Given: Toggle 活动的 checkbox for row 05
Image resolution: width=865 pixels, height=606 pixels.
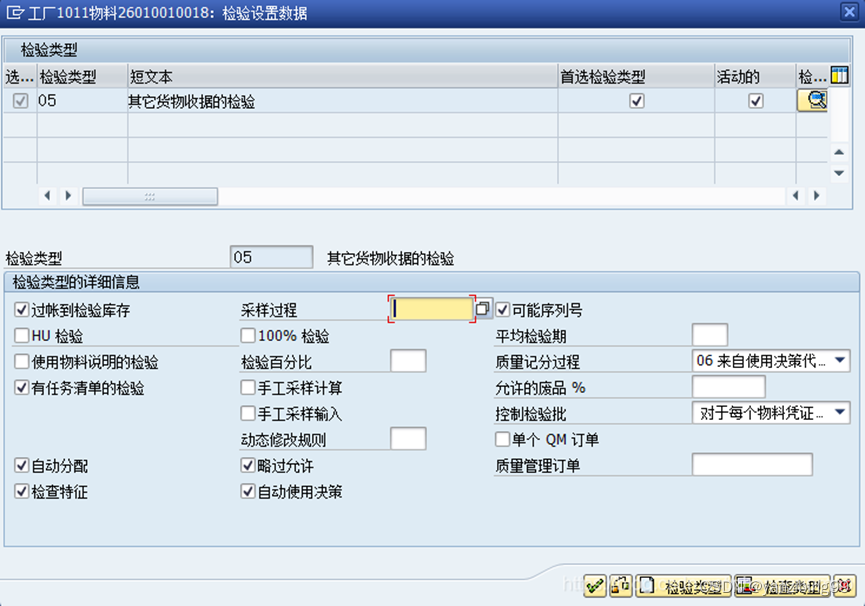Looking at the screenshot, I should pos(755,101).
